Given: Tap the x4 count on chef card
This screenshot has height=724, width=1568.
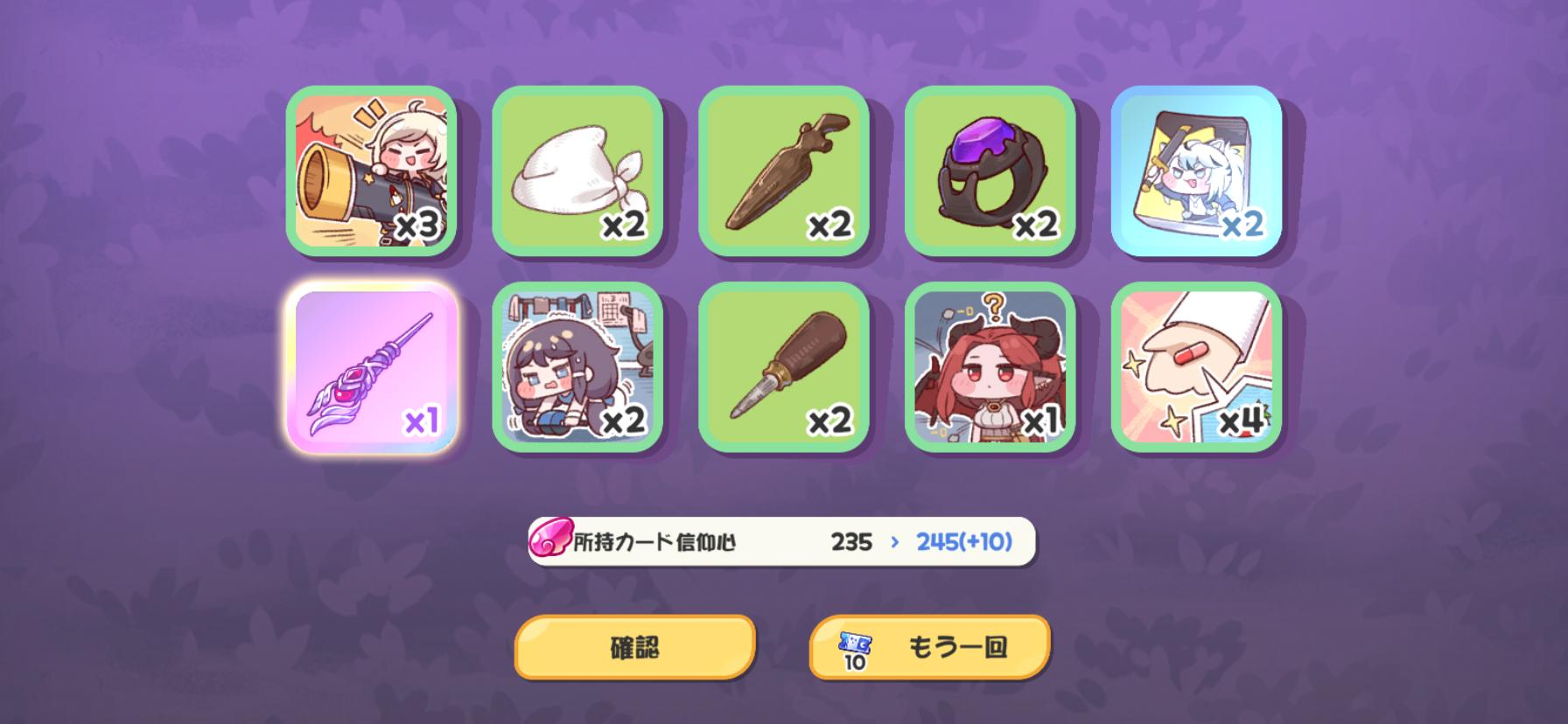Looking at the screenshot, I should pos(1242,421).
